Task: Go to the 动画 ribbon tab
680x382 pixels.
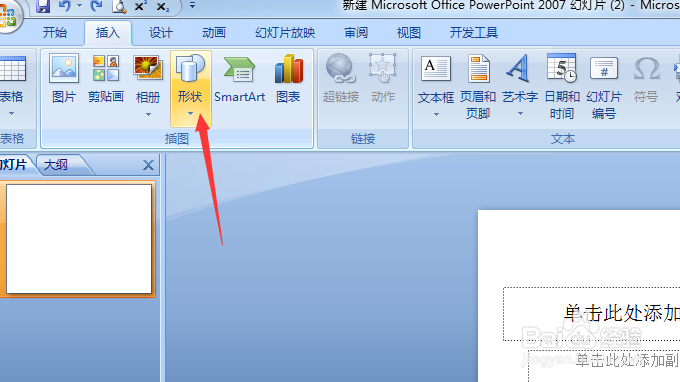Action: 214,33
